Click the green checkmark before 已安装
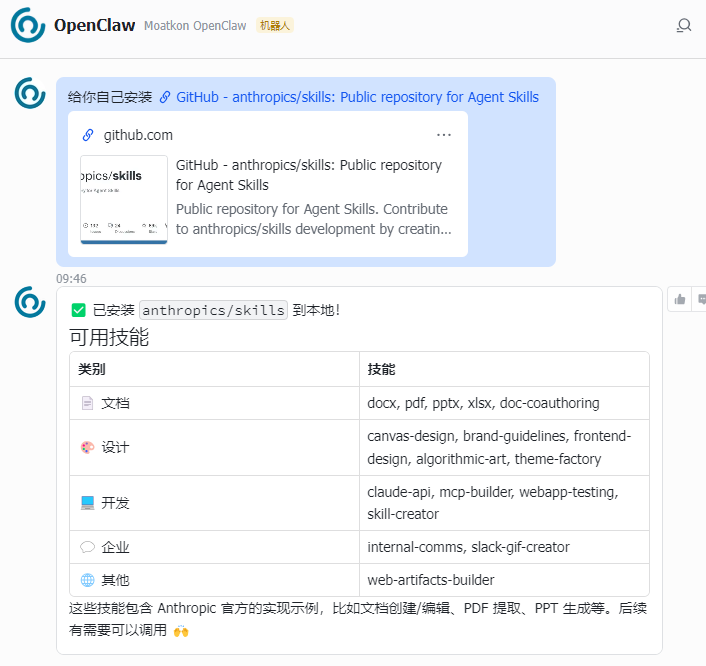This screenshot has width=706, height=666. (x=79, y=310)
